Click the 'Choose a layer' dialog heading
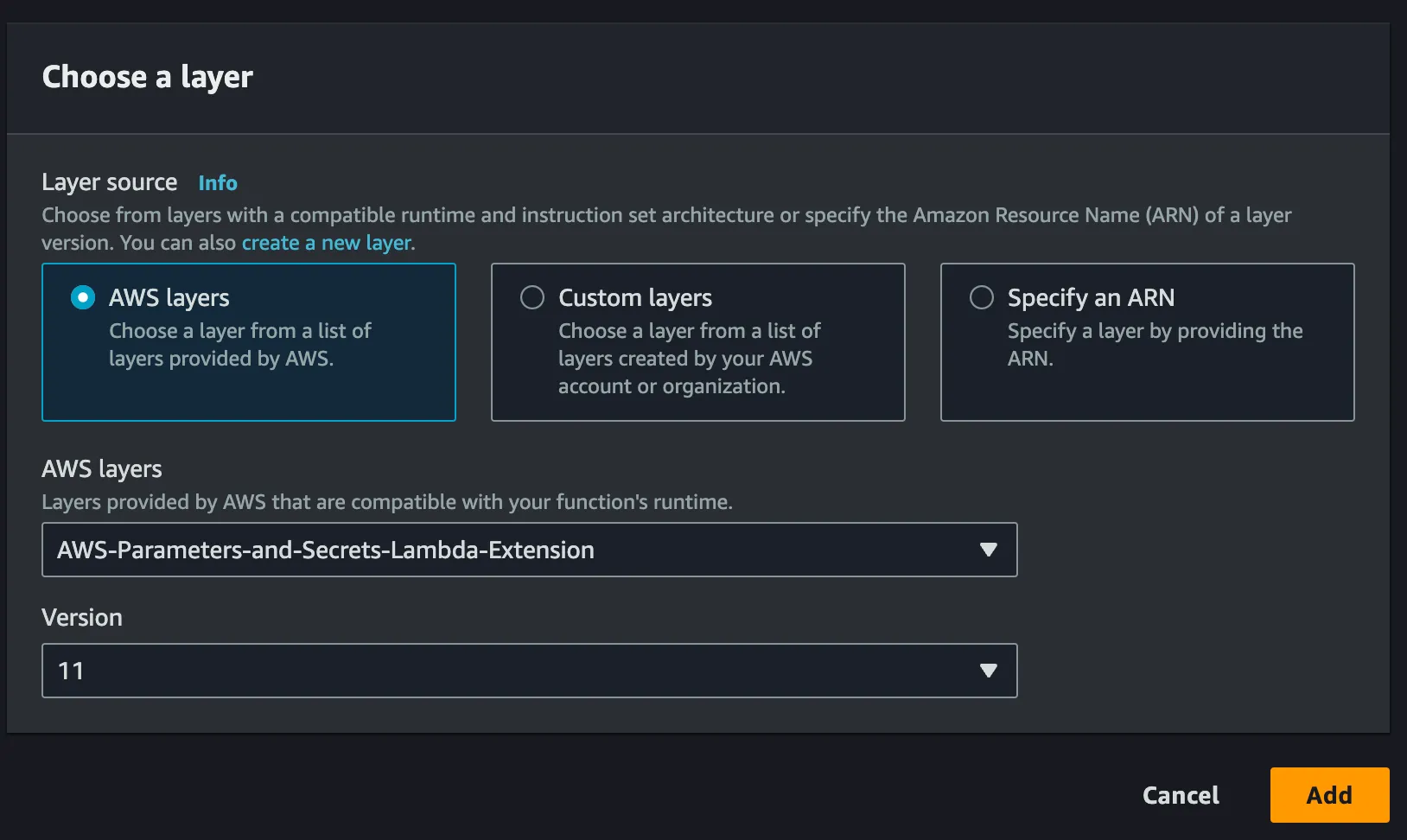This screenshot has width=1407, height=840. click(148, 77)
